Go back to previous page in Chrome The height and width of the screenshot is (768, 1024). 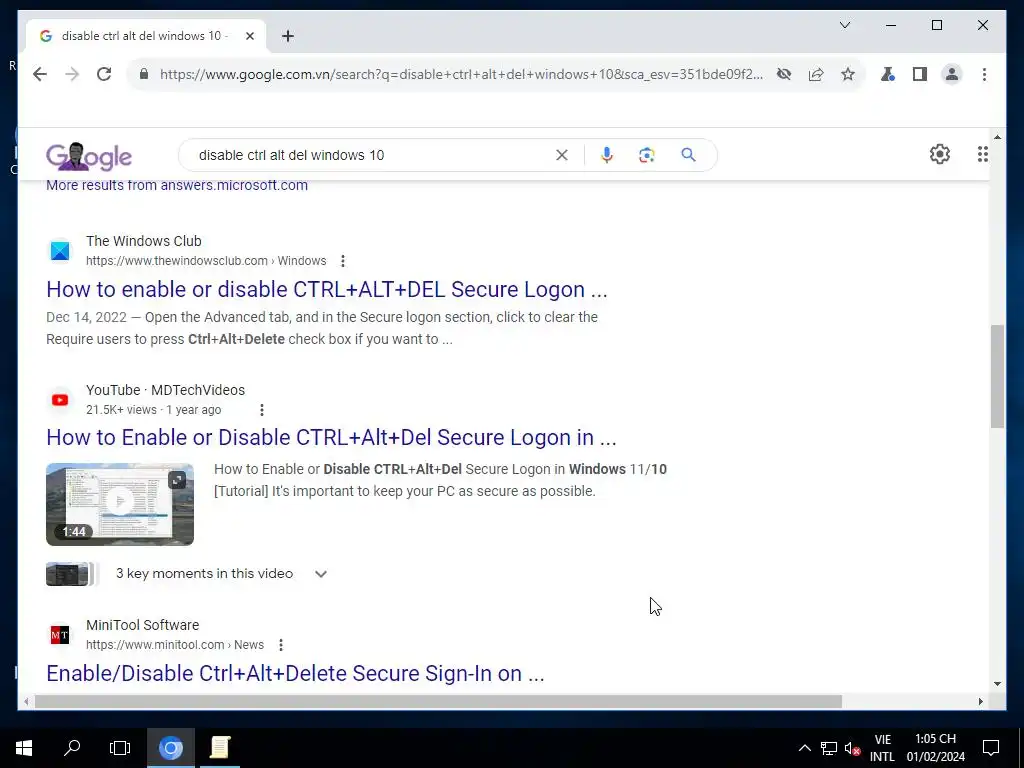[x=40, y=74]
